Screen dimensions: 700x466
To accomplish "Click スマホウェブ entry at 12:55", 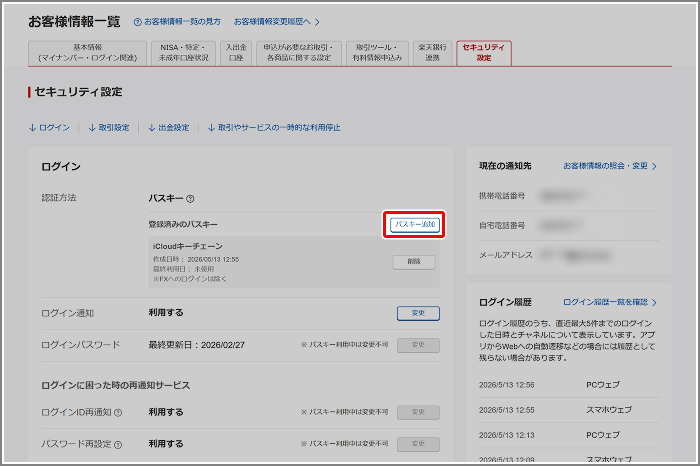I will (x=609, y=410).
